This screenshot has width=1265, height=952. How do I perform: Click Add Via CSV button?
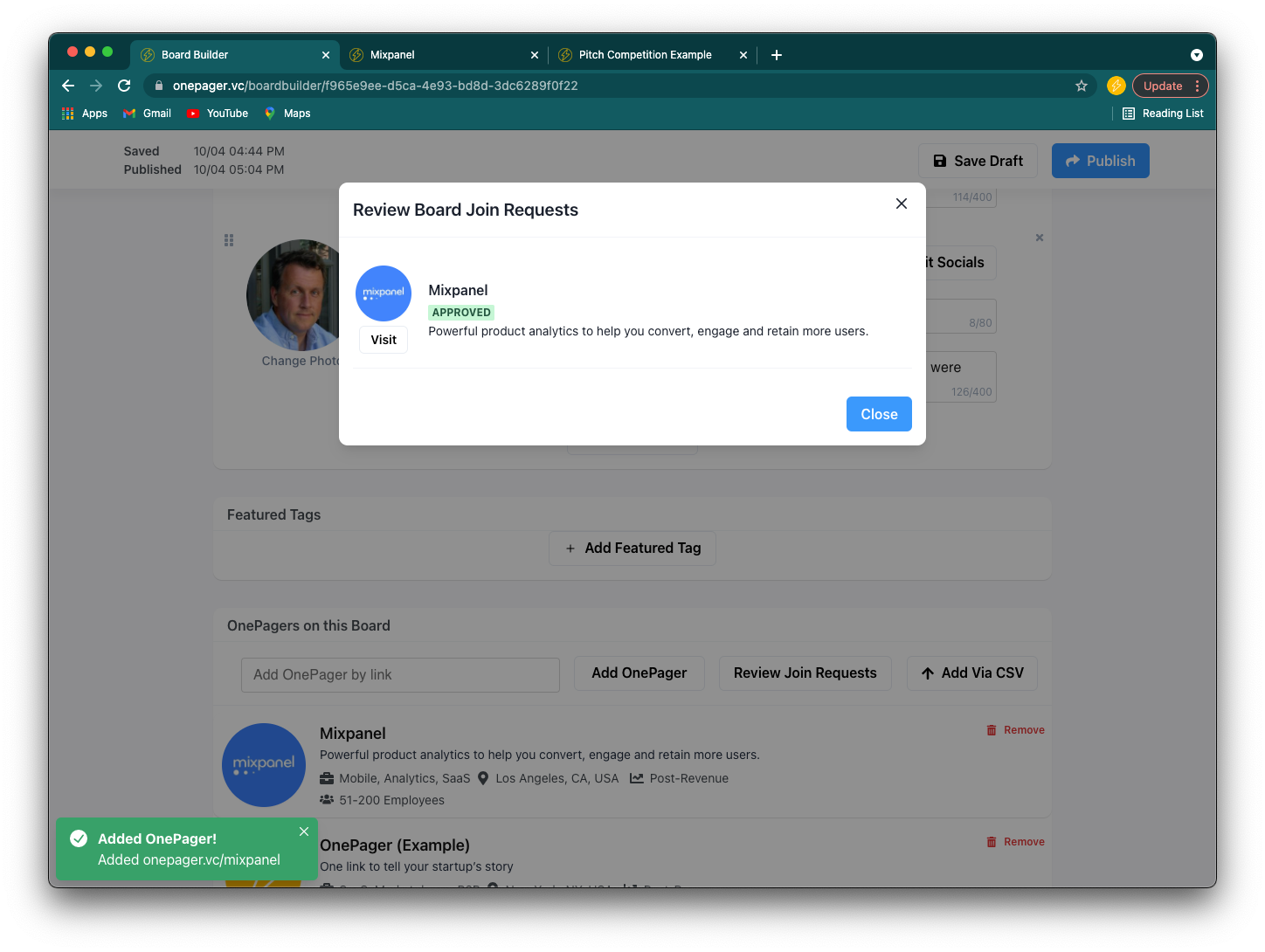coord(972,673)
